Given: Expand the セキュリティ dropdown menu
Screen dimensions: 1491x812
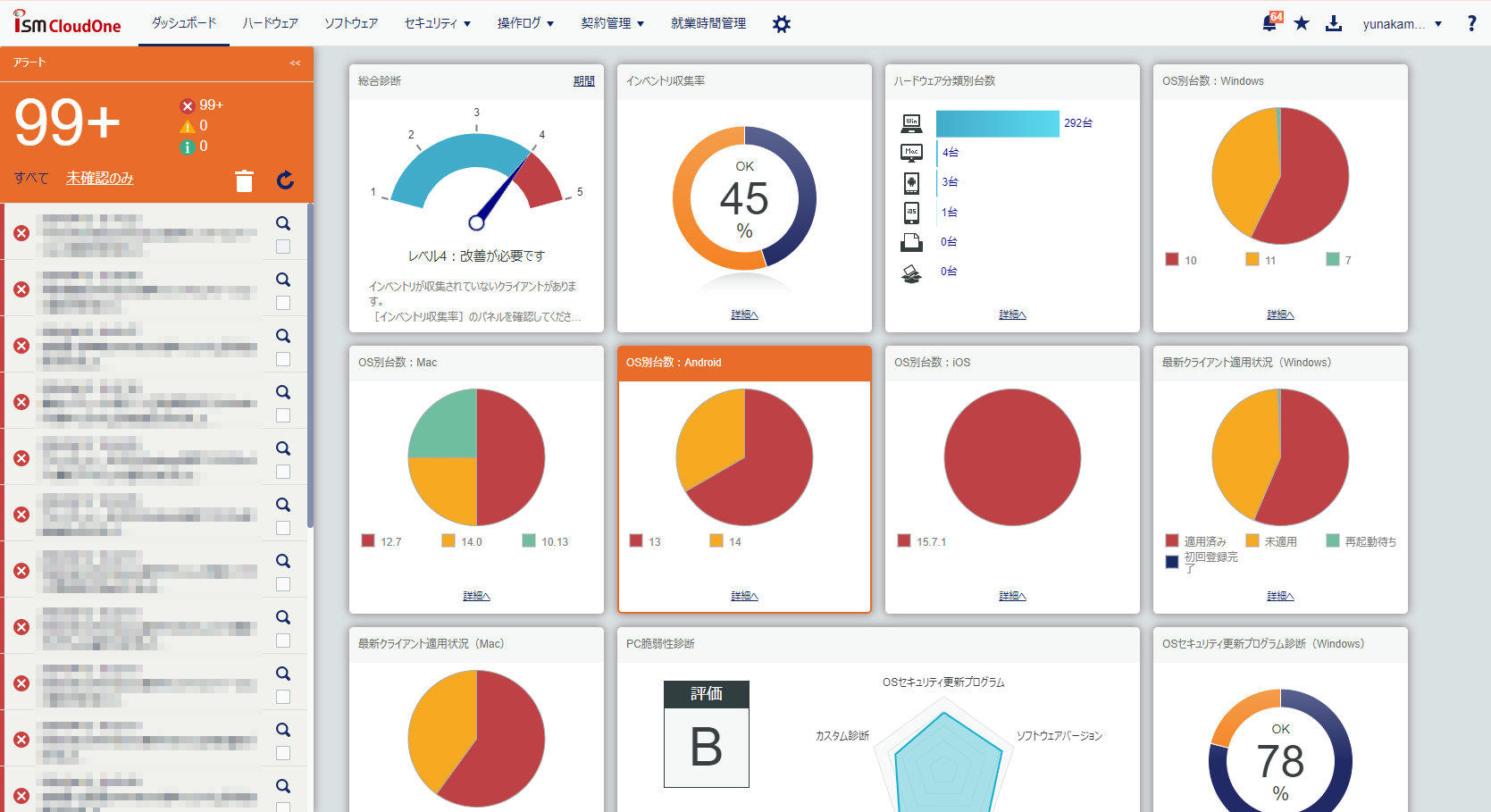Looking at the screenshot, I should tap(438, 23).
